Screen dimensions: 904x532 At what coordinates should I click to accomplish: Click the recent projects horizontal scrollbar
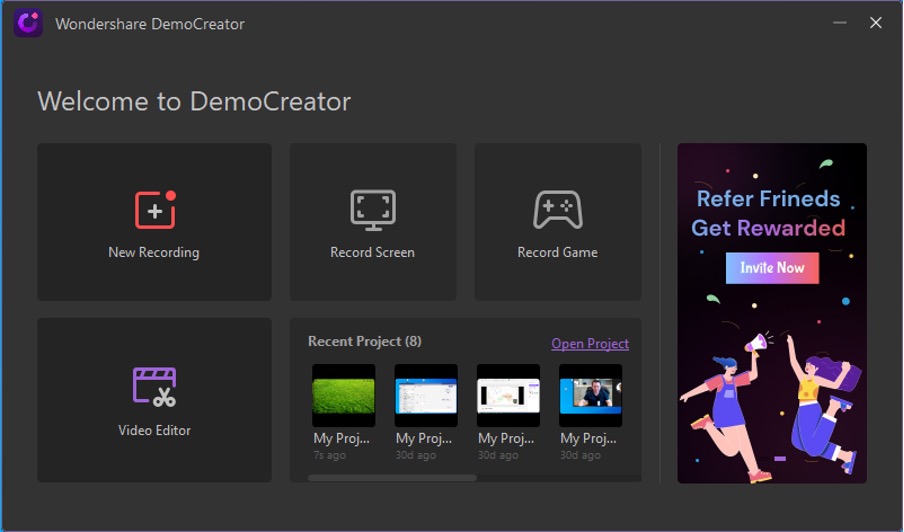click(392, 478)
